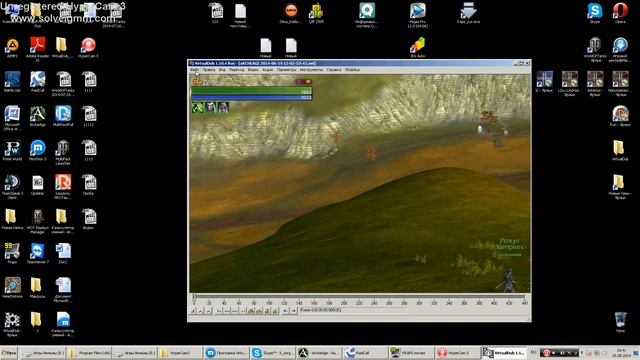The height and width of the screenshot is (360, 640).
Task: Open the Вид menu in VirtualDub
Action: (x=222, y=70)
